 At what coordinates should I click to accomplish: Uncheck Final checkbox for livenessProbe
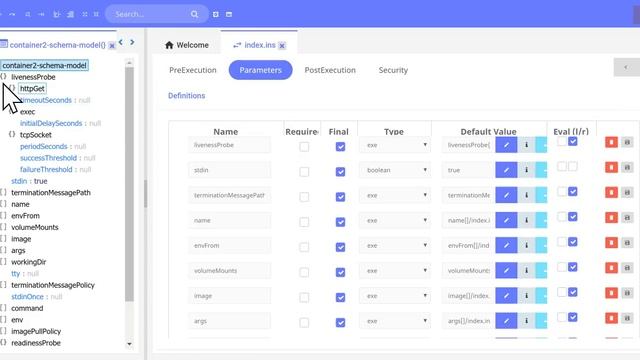coord(340,147)
